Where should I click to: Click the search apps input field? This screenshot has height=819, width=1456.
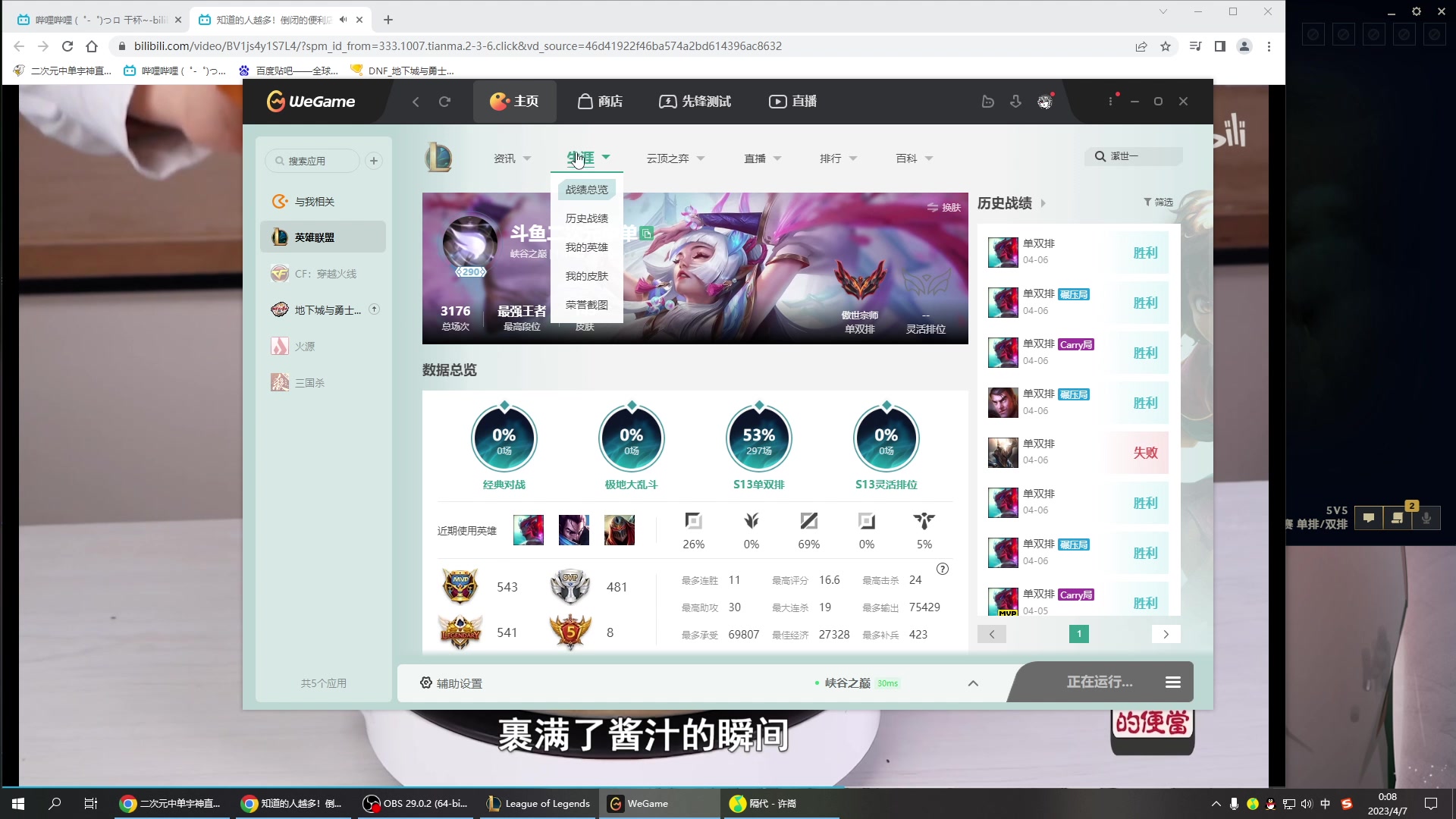tap(312, 161)
